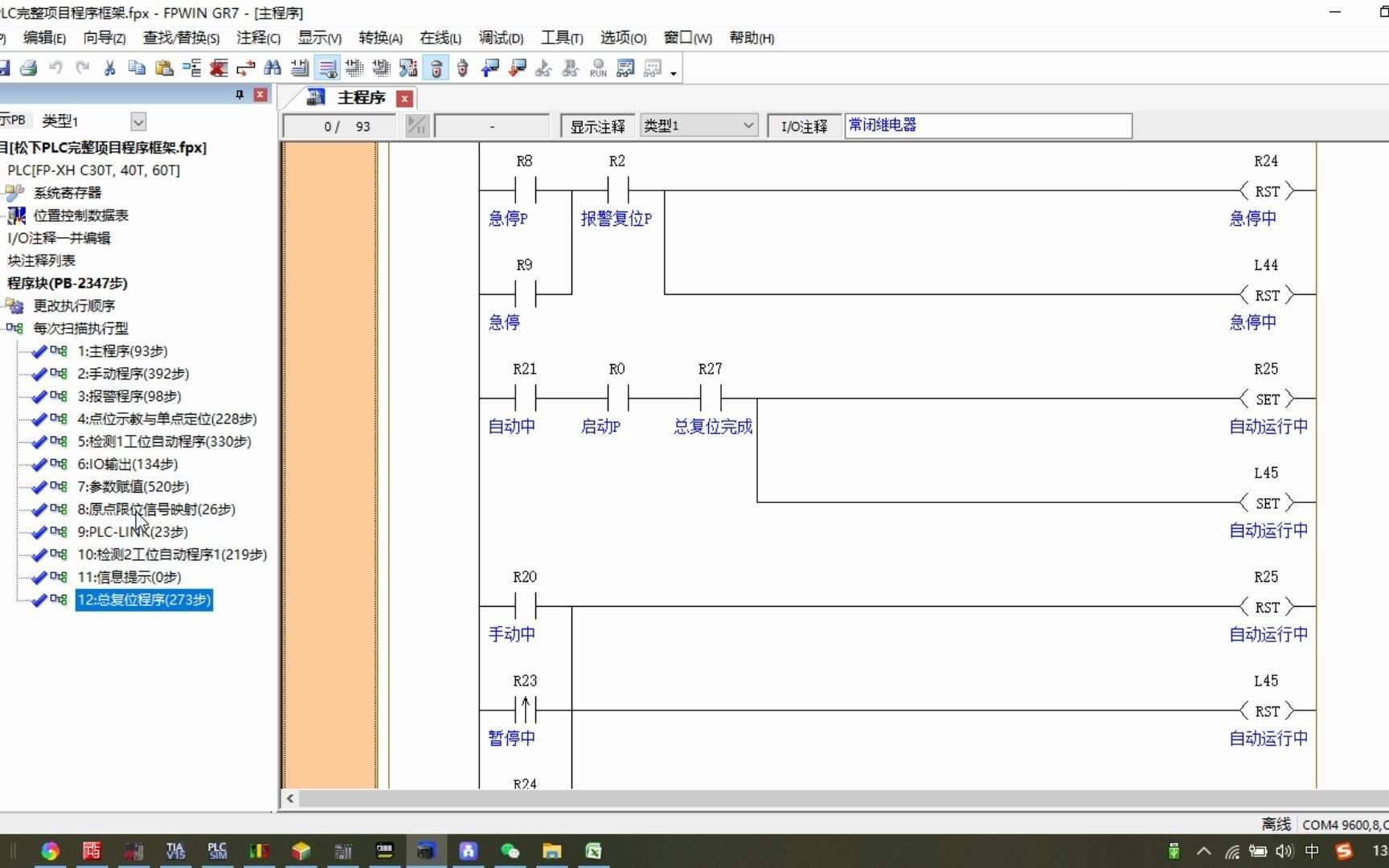Open the 在线(L) menu
The image size is (1389, 868).
(x=440, y=38)
